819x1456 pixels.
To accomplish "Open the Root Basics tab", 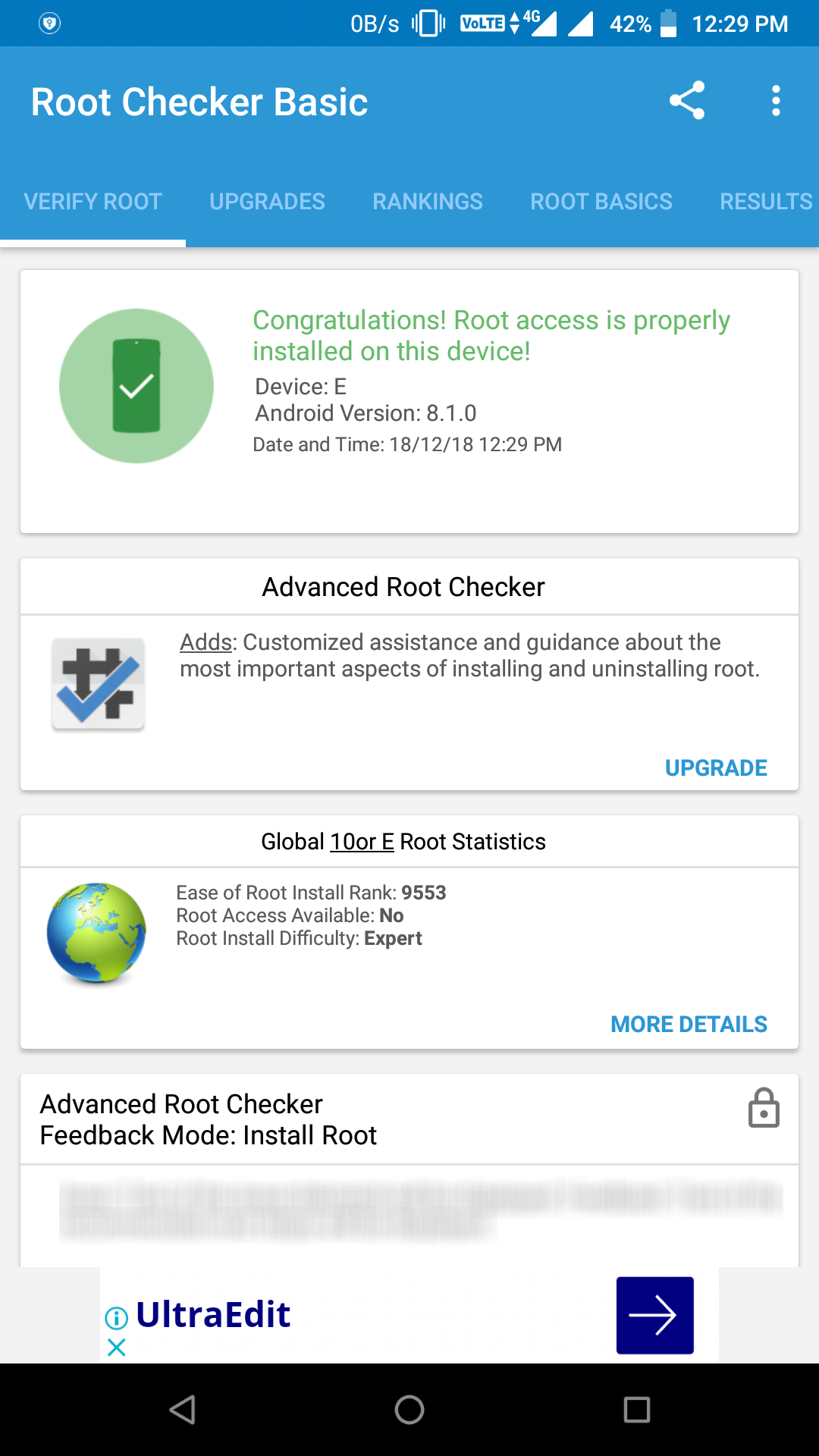I will pos(601,202).
